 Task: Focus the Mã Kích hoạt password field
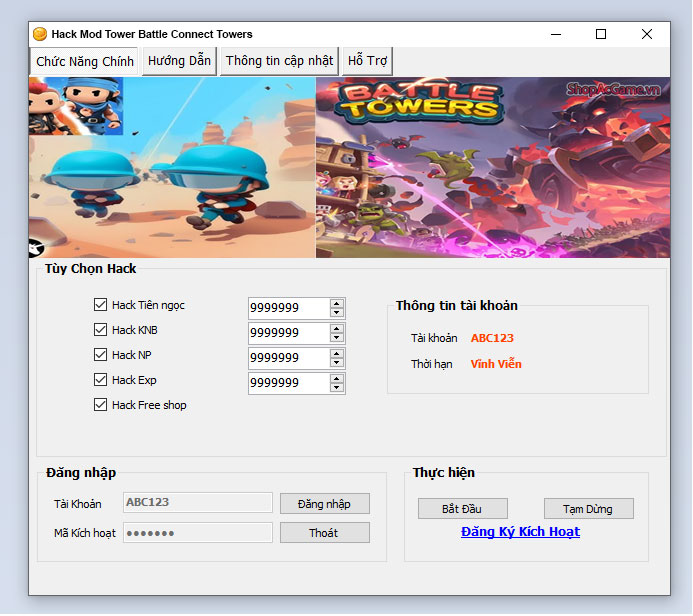[198, 533]
